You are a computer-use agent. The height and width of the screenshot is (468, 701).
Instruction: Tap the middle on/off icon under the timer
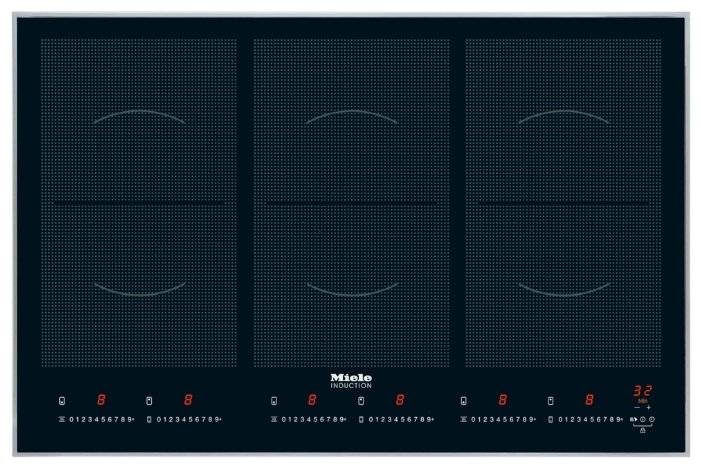[642, 419]
